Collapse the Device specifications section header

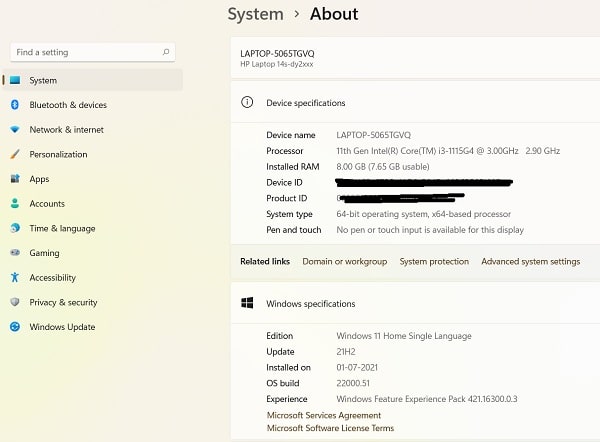click(x=415, y=103)
